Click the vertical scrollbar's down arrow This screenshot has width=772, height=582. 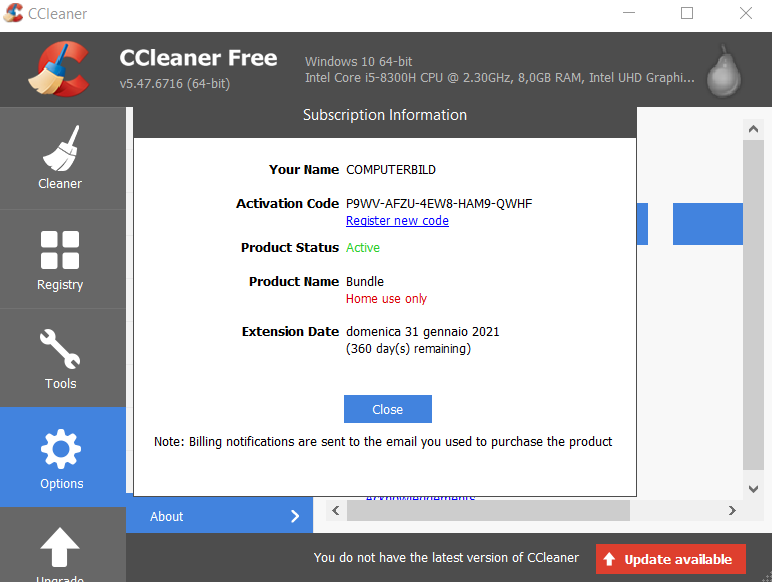point(754,489)
